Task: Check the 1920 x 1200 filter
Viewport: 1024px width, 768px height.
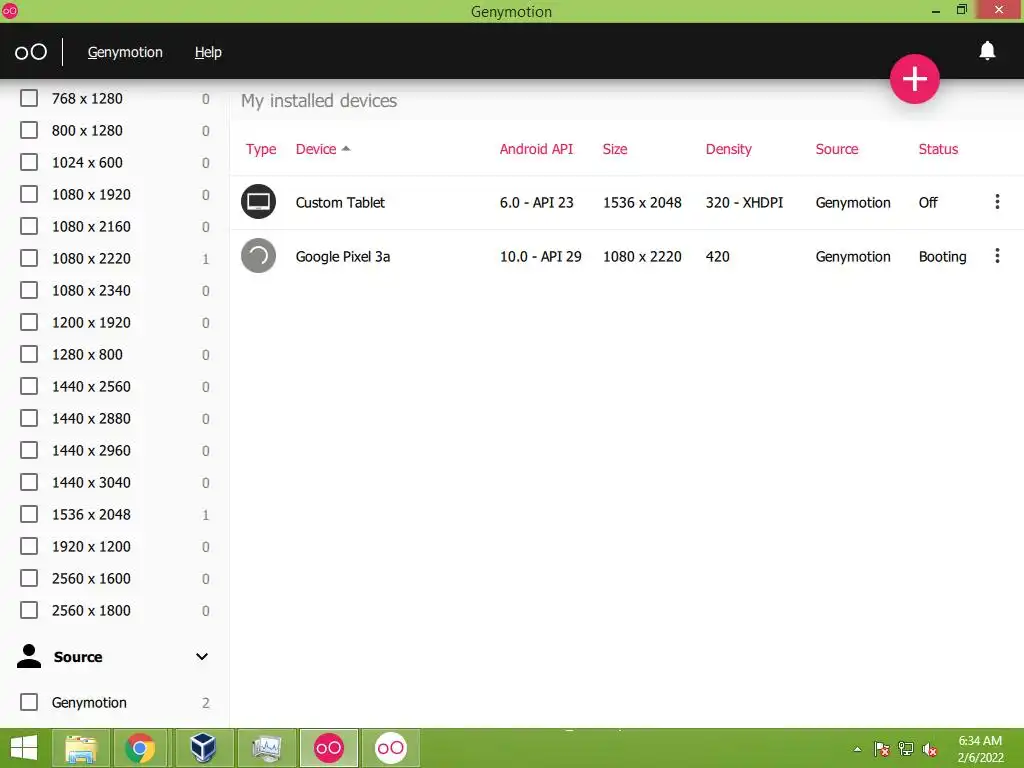Action: [x=29, y=546]
